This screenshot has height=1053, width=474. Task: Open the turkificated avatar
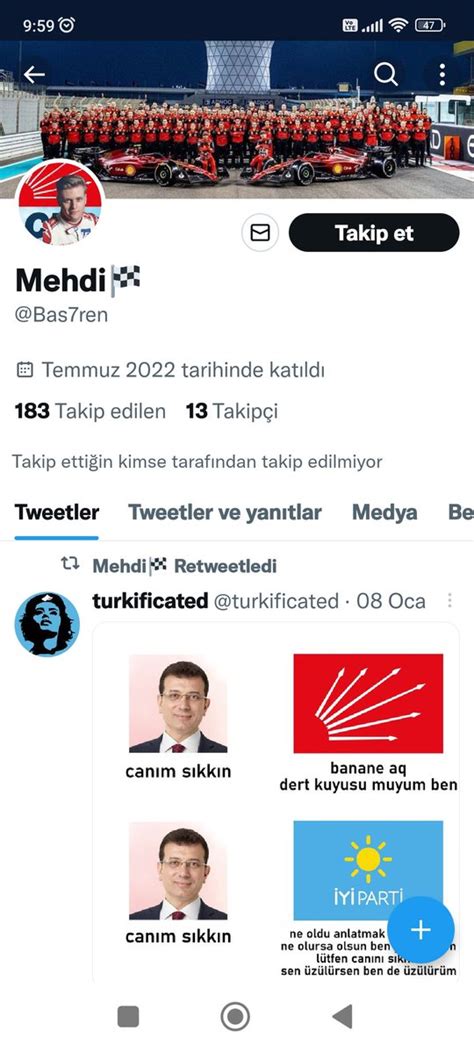coord(47,625)
